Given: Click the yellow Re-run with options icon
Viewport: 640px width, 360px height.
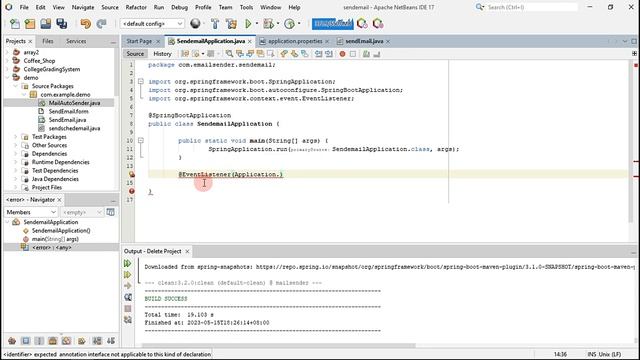Looking at the screenshot, I should pos(128,275).
